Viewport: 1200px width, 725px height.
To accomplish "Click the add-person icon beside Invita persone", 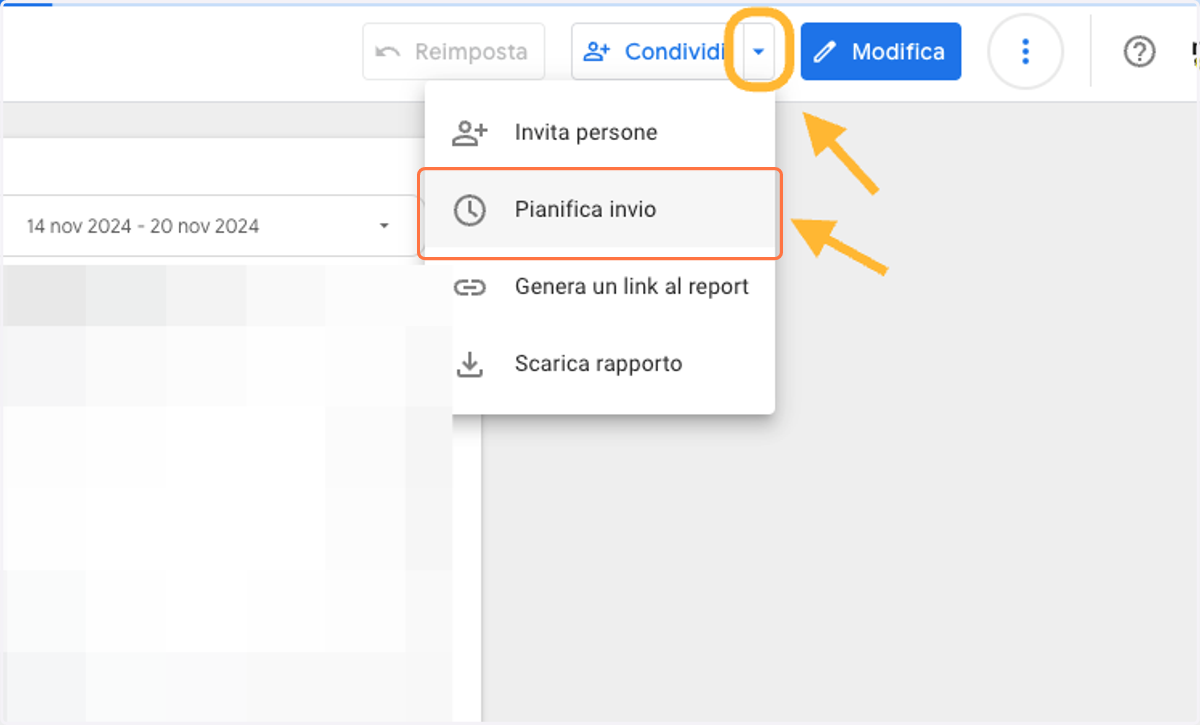I will pyautogui.click(x=469, y=132).
